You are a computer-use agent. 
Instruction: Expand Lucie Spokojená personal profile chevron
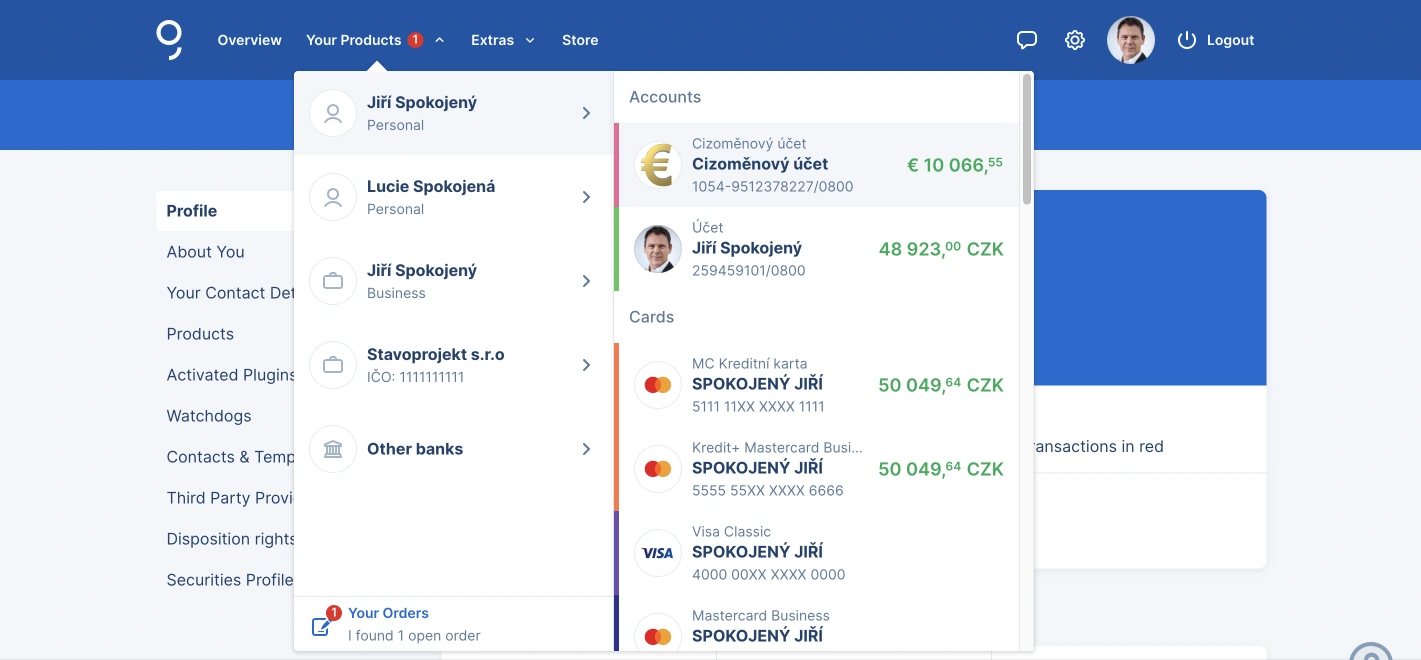click(586, 197)
